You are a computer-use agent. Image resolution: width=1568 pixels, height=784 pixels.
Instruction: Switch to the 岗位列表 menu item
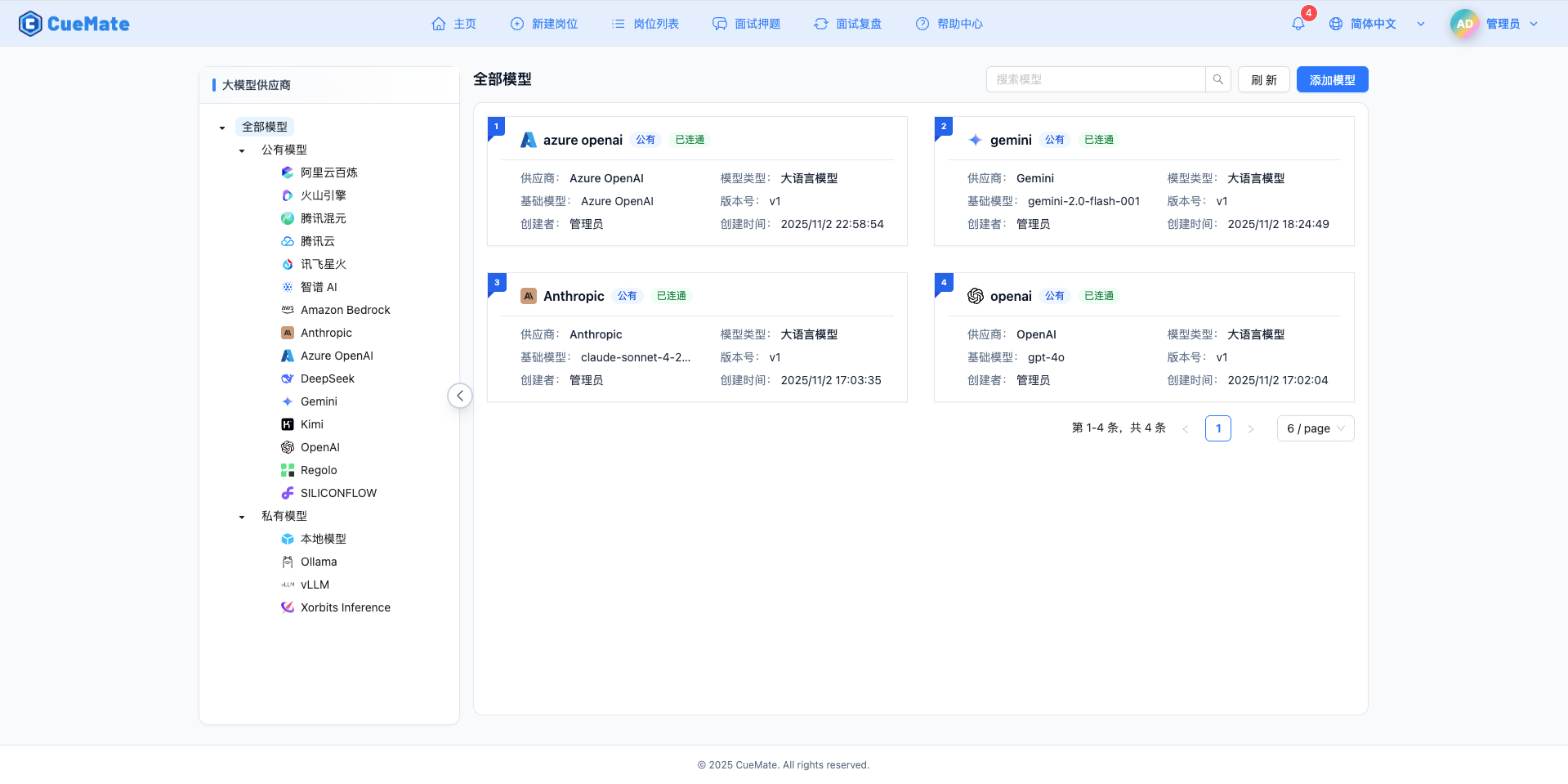(645, 24)
